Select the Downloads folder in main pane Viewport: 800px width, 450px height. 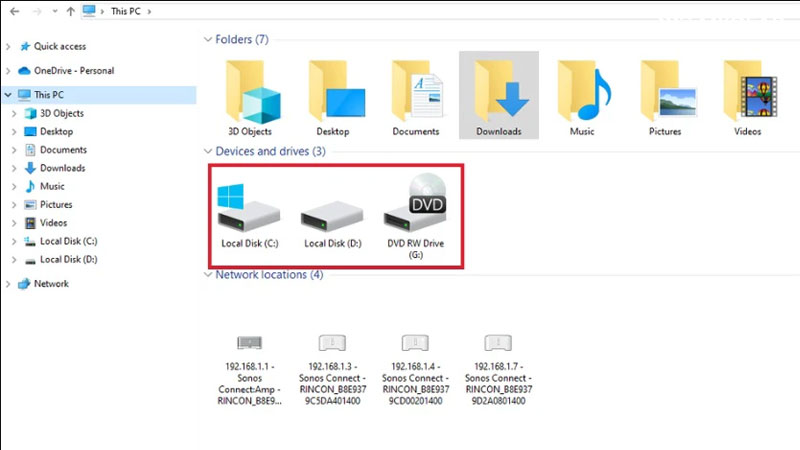coord(499,95)
